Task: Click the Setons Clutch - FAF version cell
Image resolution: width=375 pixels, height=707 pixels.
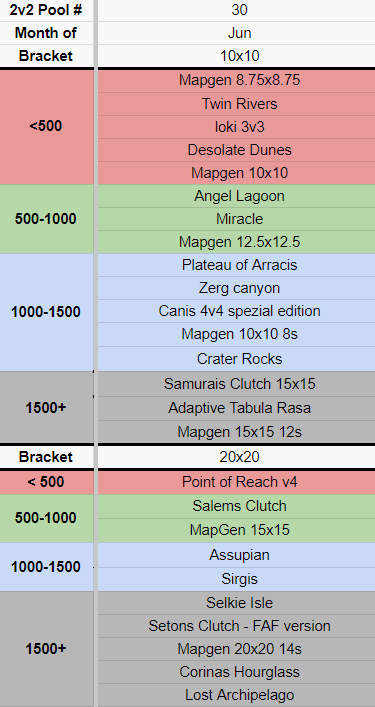Action: (x=236, y=626)
